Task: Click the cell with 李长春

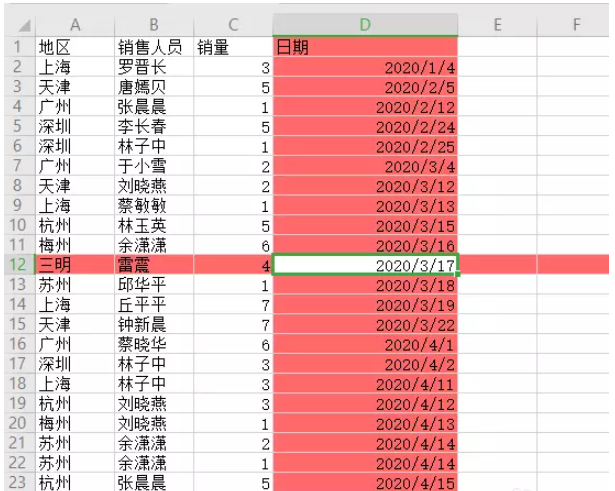Action: pyautogui.click(x=154, y=126)
